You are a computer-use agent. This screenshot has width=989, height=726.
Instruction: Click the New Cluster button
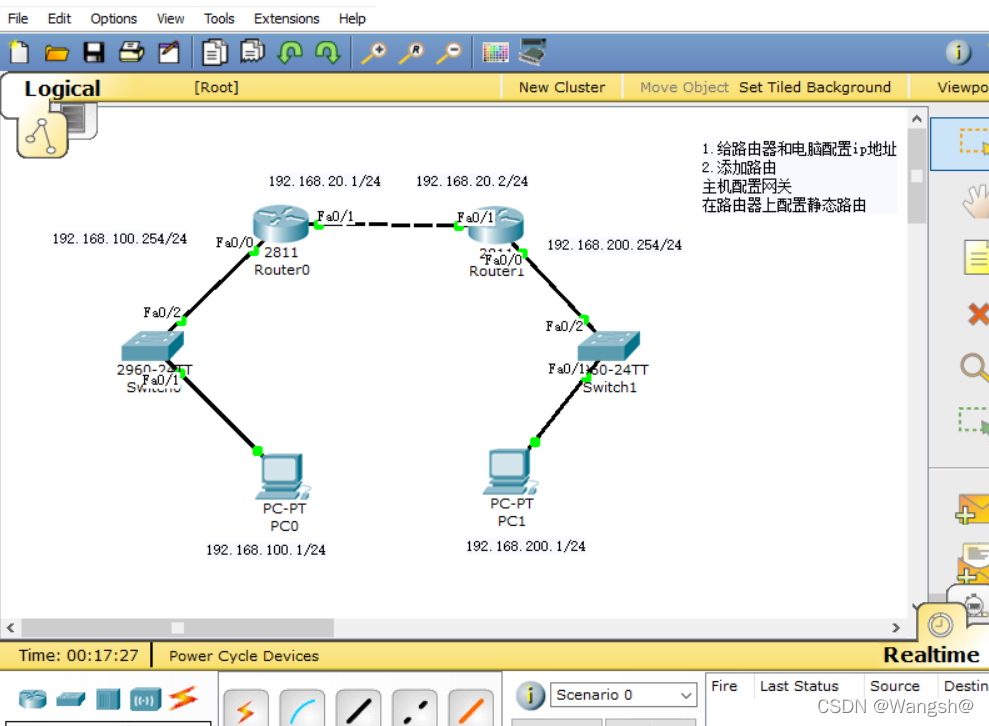561,87
